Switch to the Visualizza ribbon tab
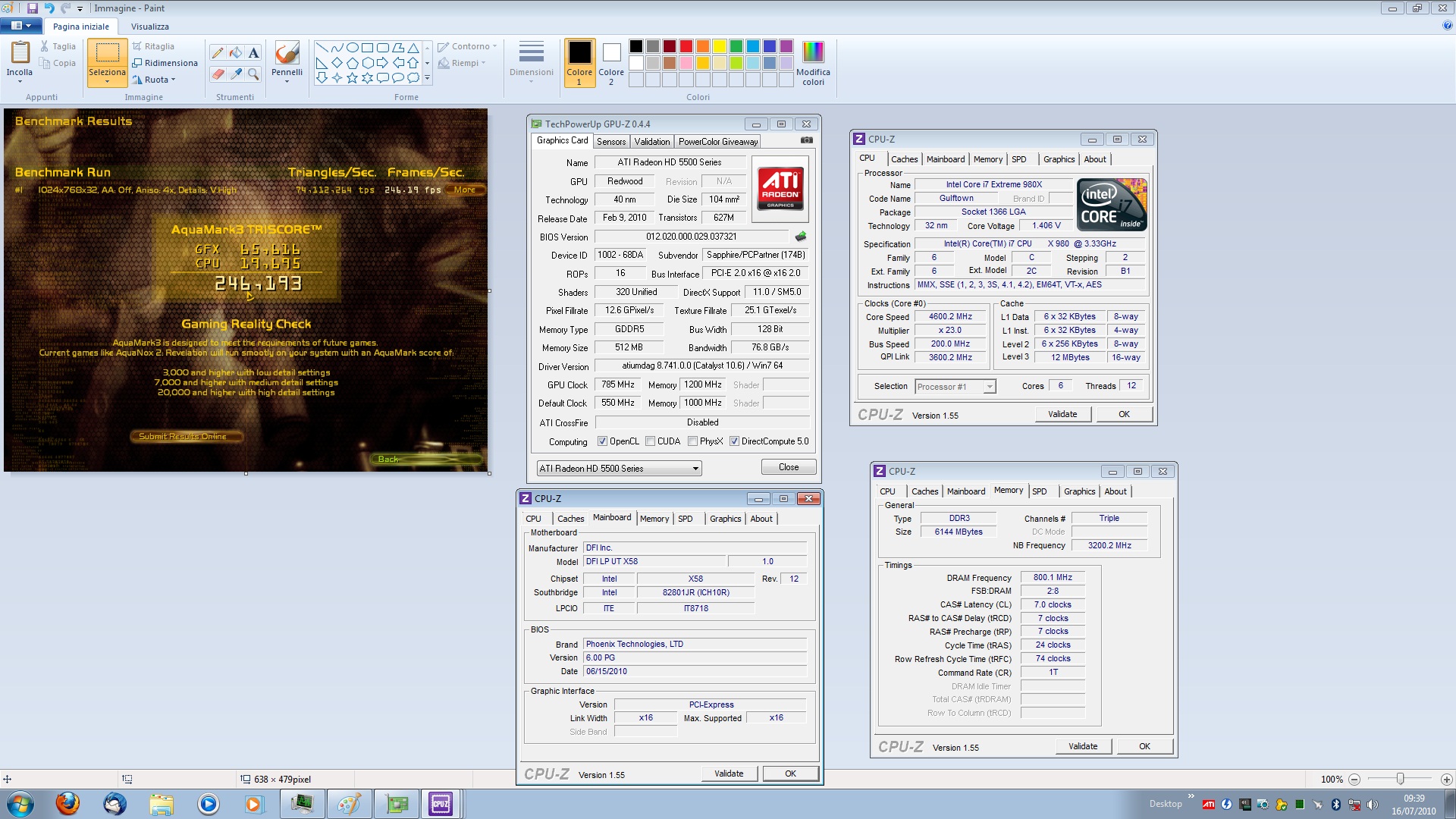Screen dimensions: 1456x819 149,27
